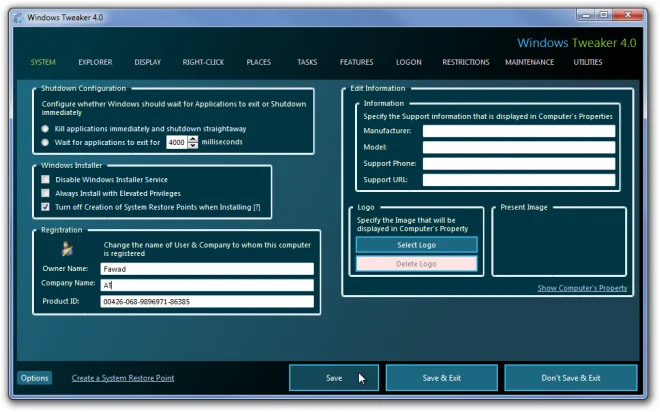Select Kill applications immediately radio button

coord(45,129)
